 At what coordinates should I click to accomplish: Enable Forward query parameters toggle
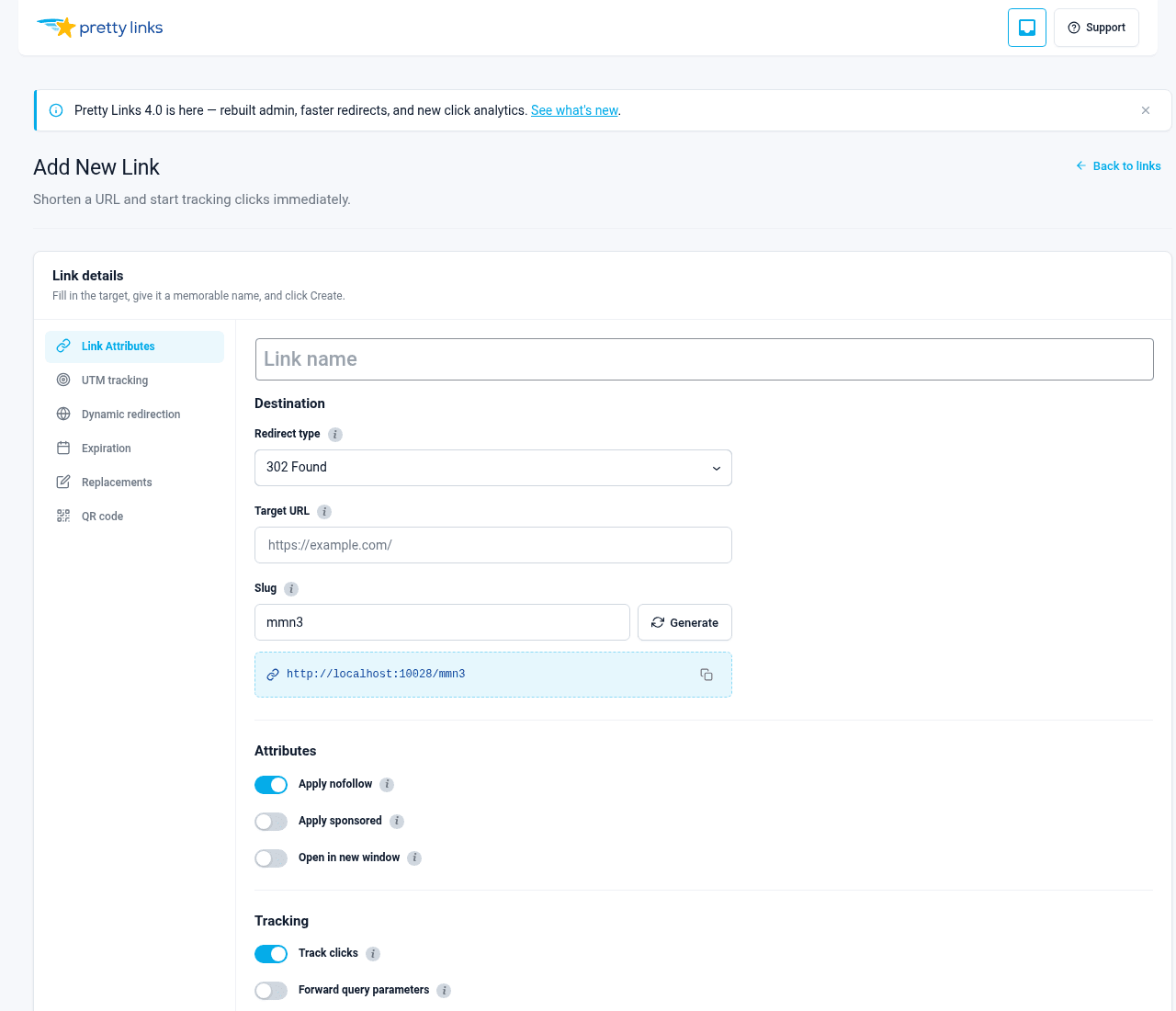[x=271, y=991]
